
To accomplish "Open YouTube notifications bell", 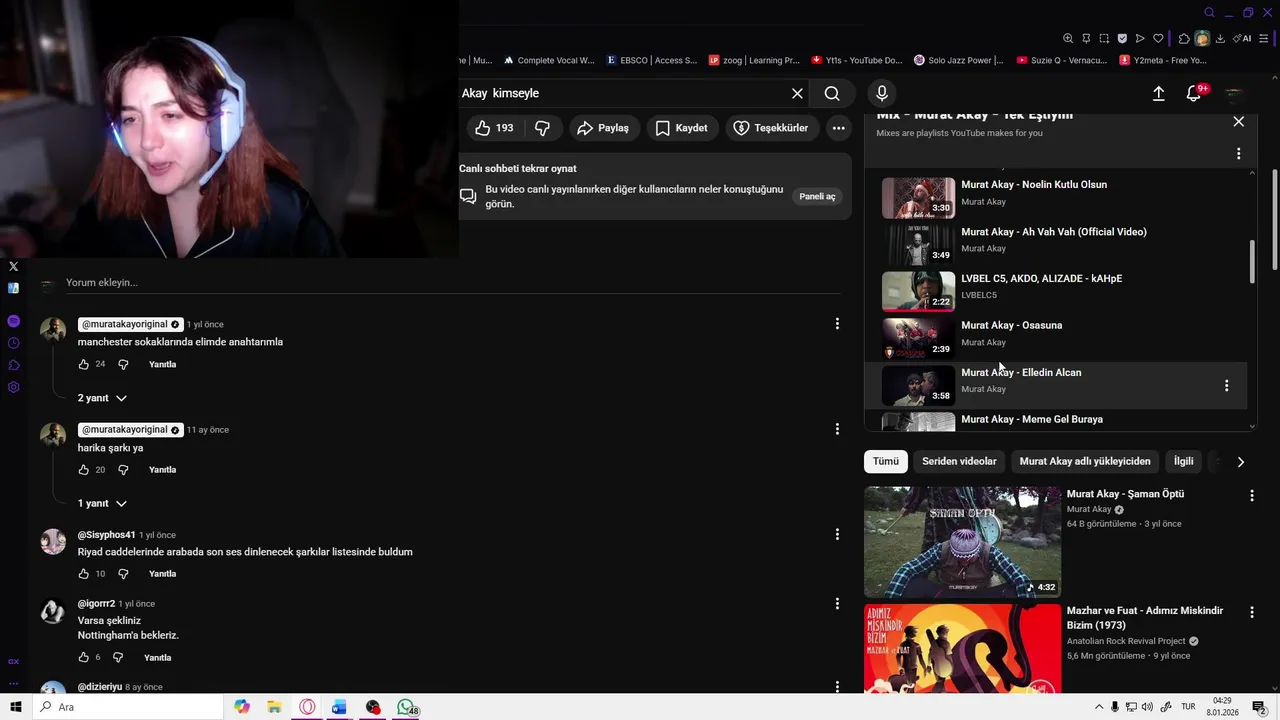I will coord(1193,93).
